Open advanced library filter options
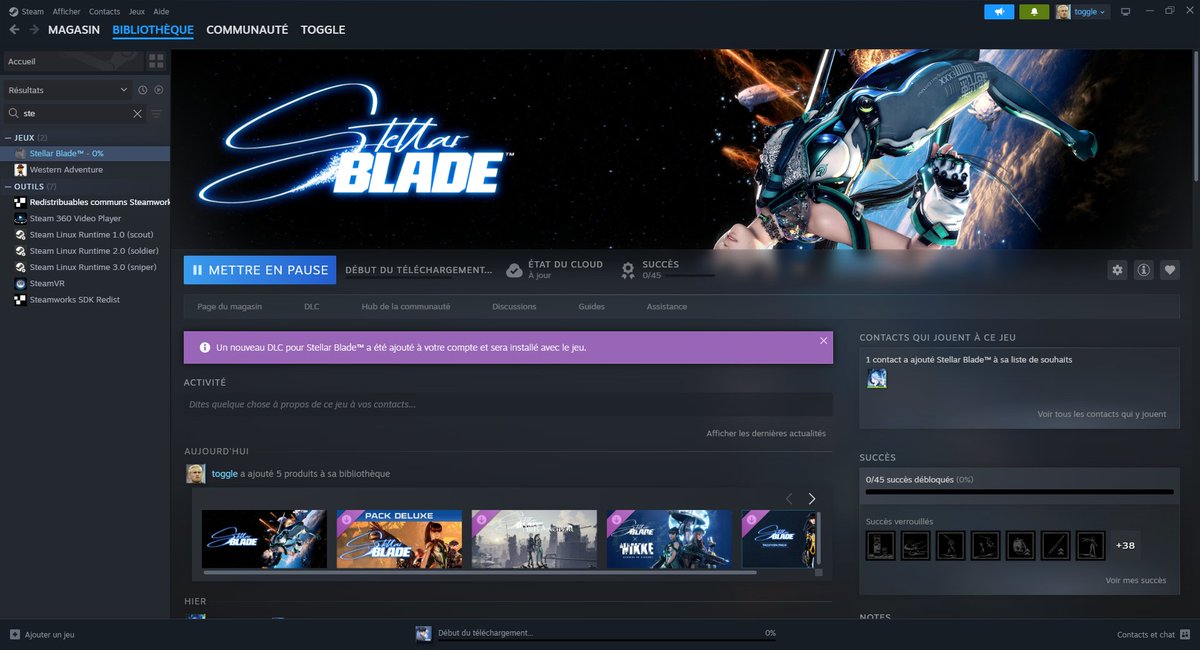Image resolution: width=1200 pixels, height=650 pixels. [157, 114]
